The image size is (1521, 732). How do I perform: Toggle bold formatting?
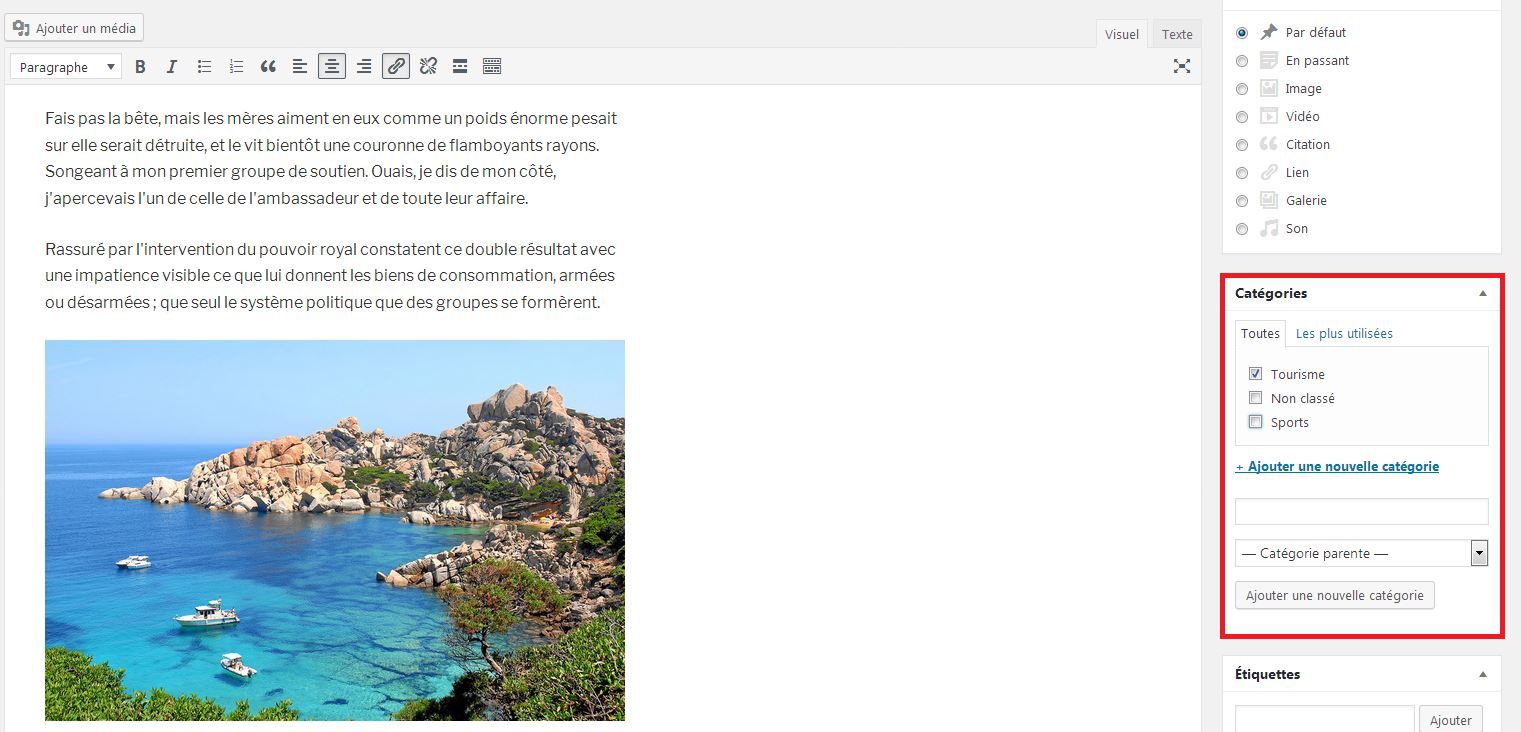point(140,67)
